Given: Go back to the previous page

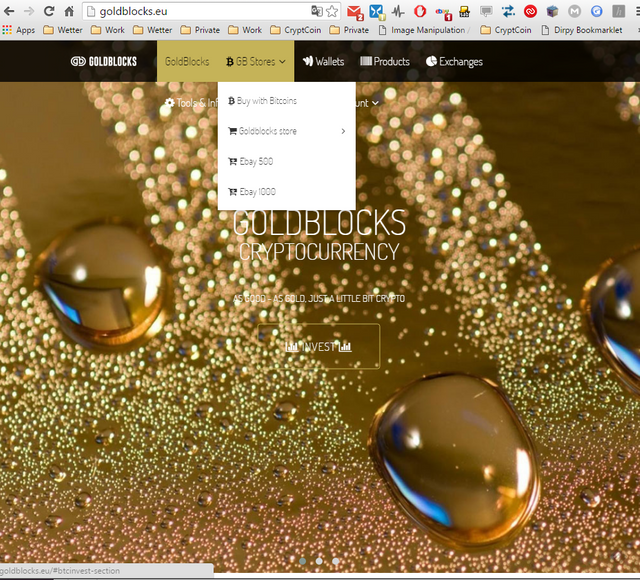Looking at the screenshot, I should point(9,11).
